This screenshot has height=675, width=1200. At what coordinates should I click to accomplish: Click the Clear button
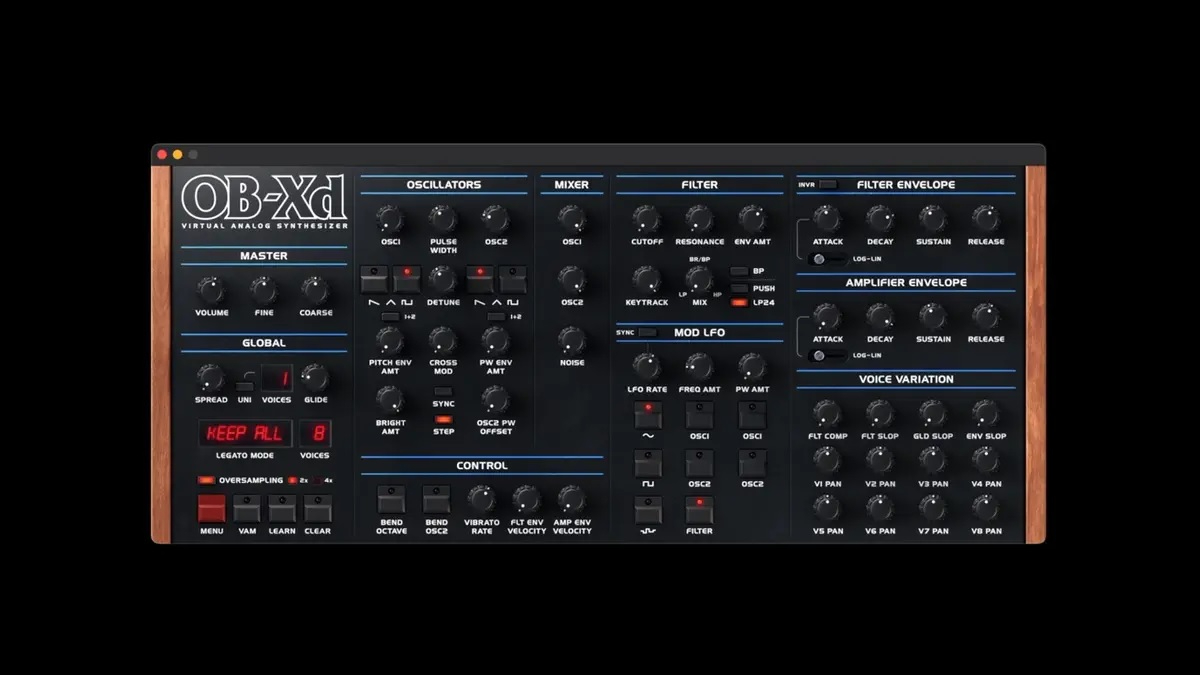318,508
